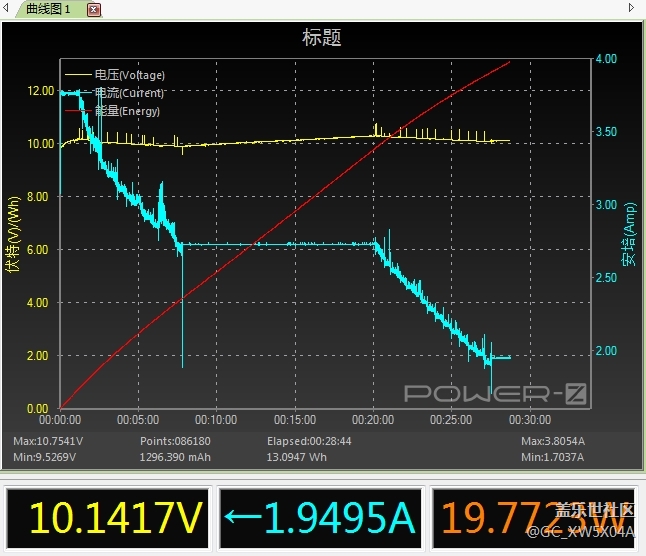646x556 pixels.
Task: Click the Current legend entry
Action: (x=128, y=93)
